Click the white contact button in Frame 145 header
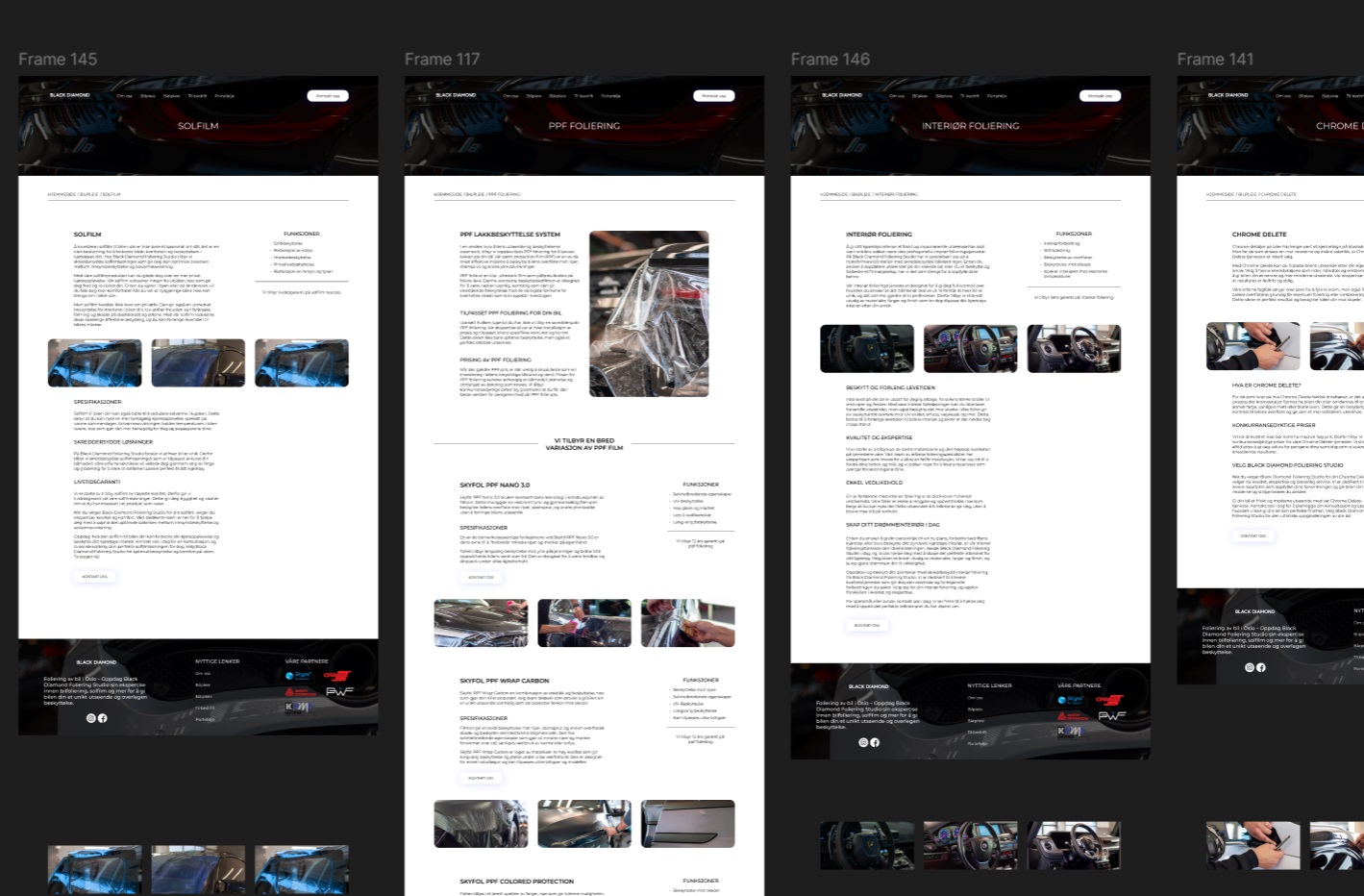The width and height of the screenshot is (1364, 896). [328, 96]
